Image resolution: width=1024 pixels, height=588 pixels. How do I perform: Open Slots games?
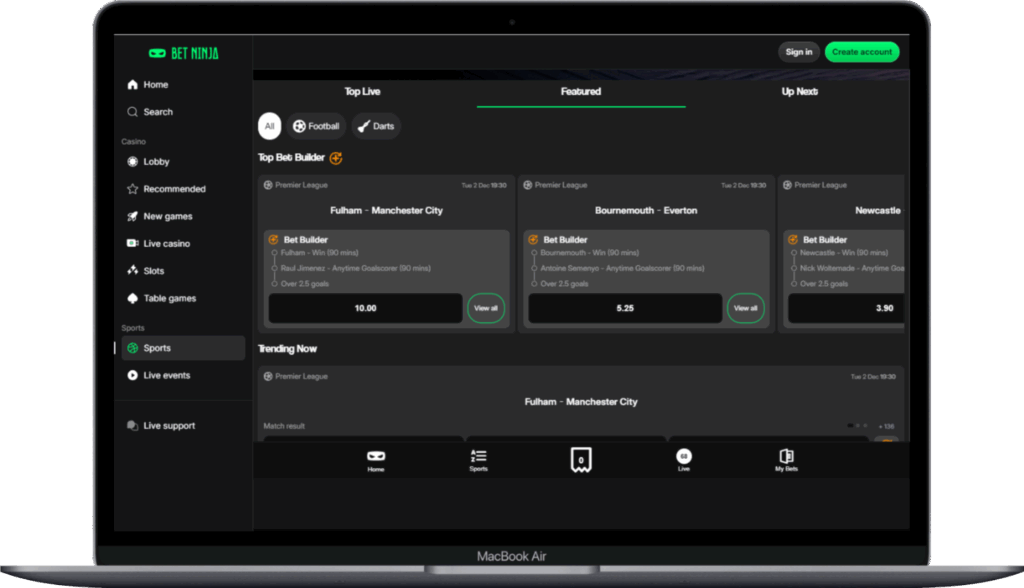153,271
